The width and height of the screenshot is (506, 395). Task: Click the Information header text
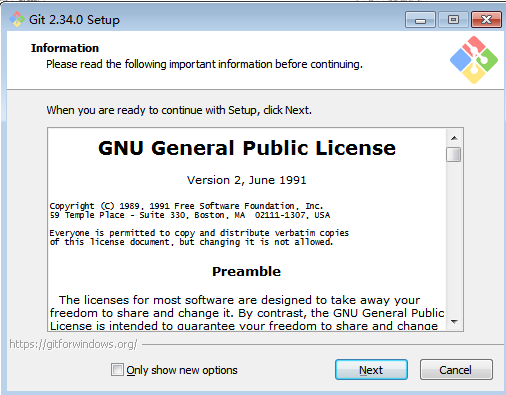tap(65, 48)
